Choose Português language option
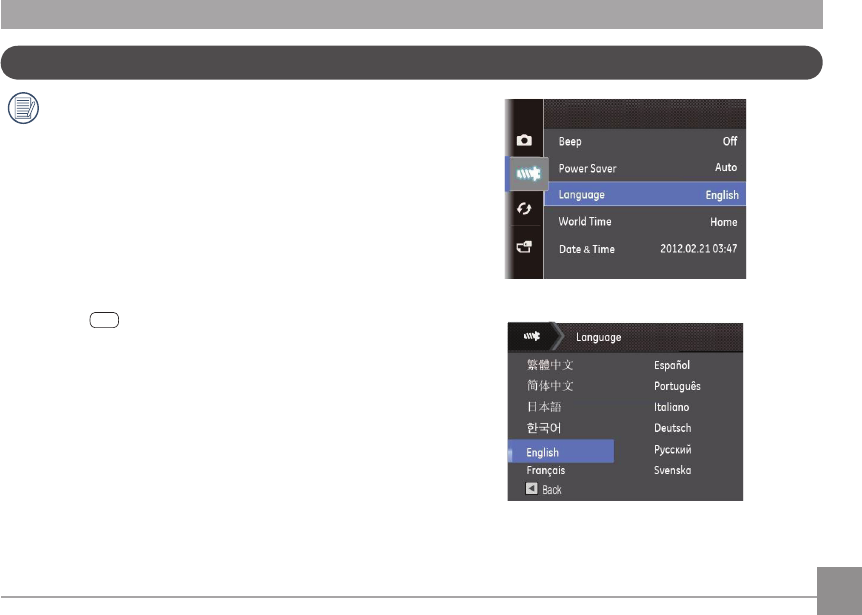This screenshot has height=615, width=862. pos(677,386)
